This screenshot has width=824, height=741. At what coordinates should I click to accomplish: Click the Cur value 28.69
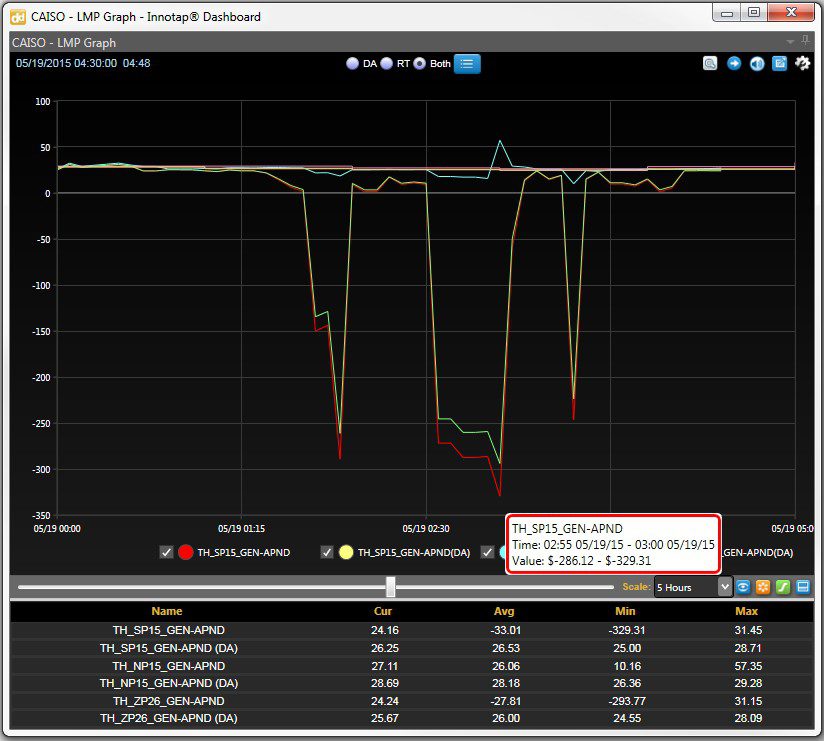pyautogui.click(x=385, y=683)
